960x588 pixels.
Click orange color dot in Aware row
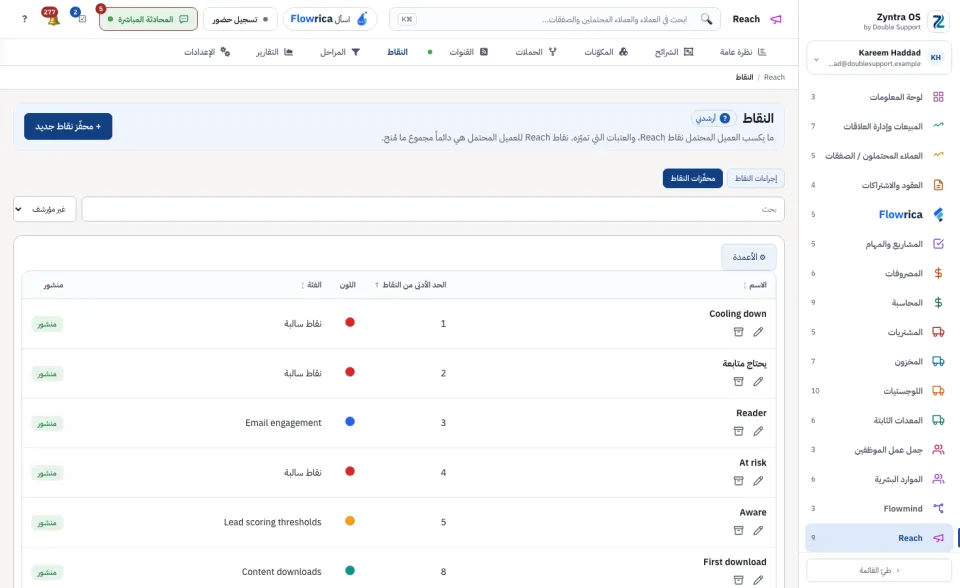pos(350,521)
